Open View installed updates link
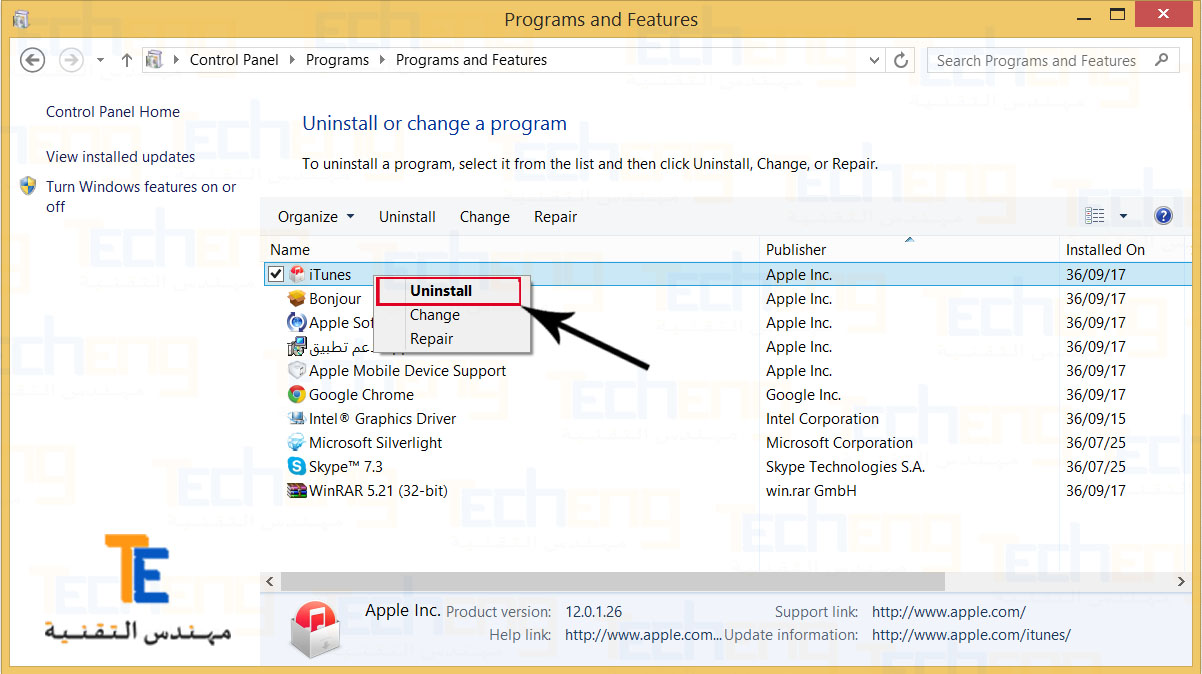Screen dimensions: 1202x674 (x=121, y=157)
